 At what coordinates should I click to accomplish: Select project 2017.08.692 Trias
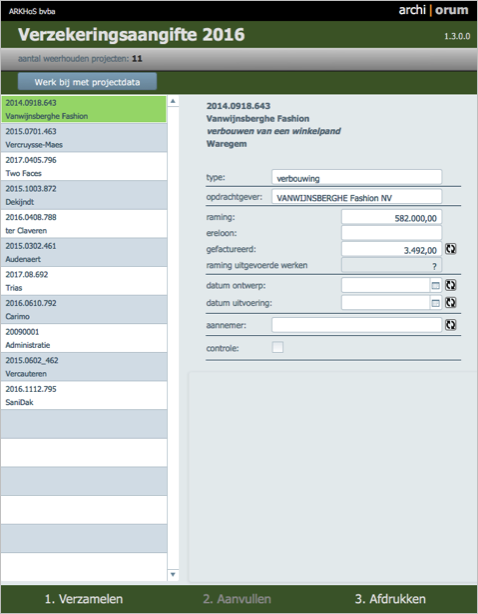click(x=84, y=281)
